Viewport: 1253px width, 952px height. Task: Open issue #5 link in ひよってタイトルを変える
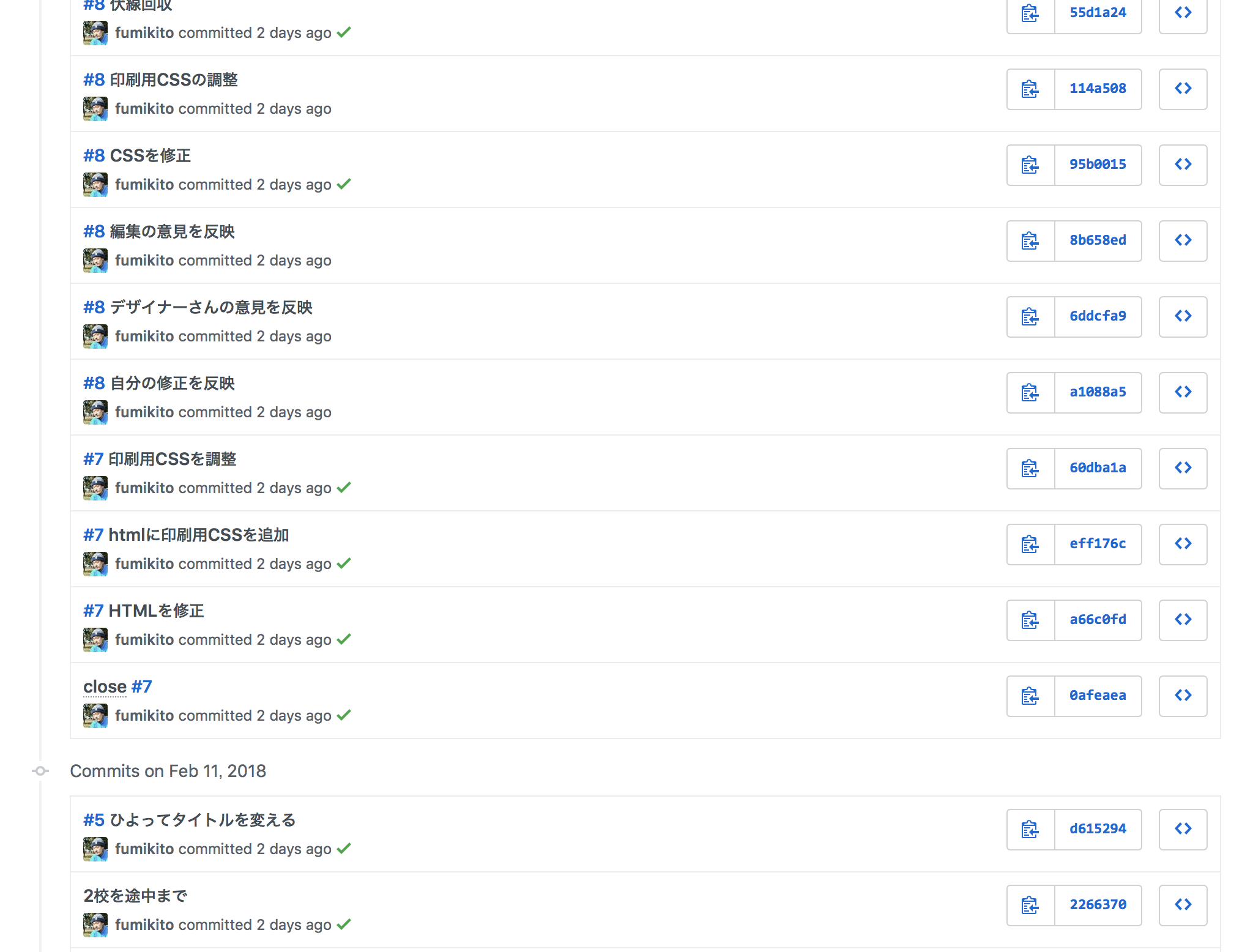[94, 820]
